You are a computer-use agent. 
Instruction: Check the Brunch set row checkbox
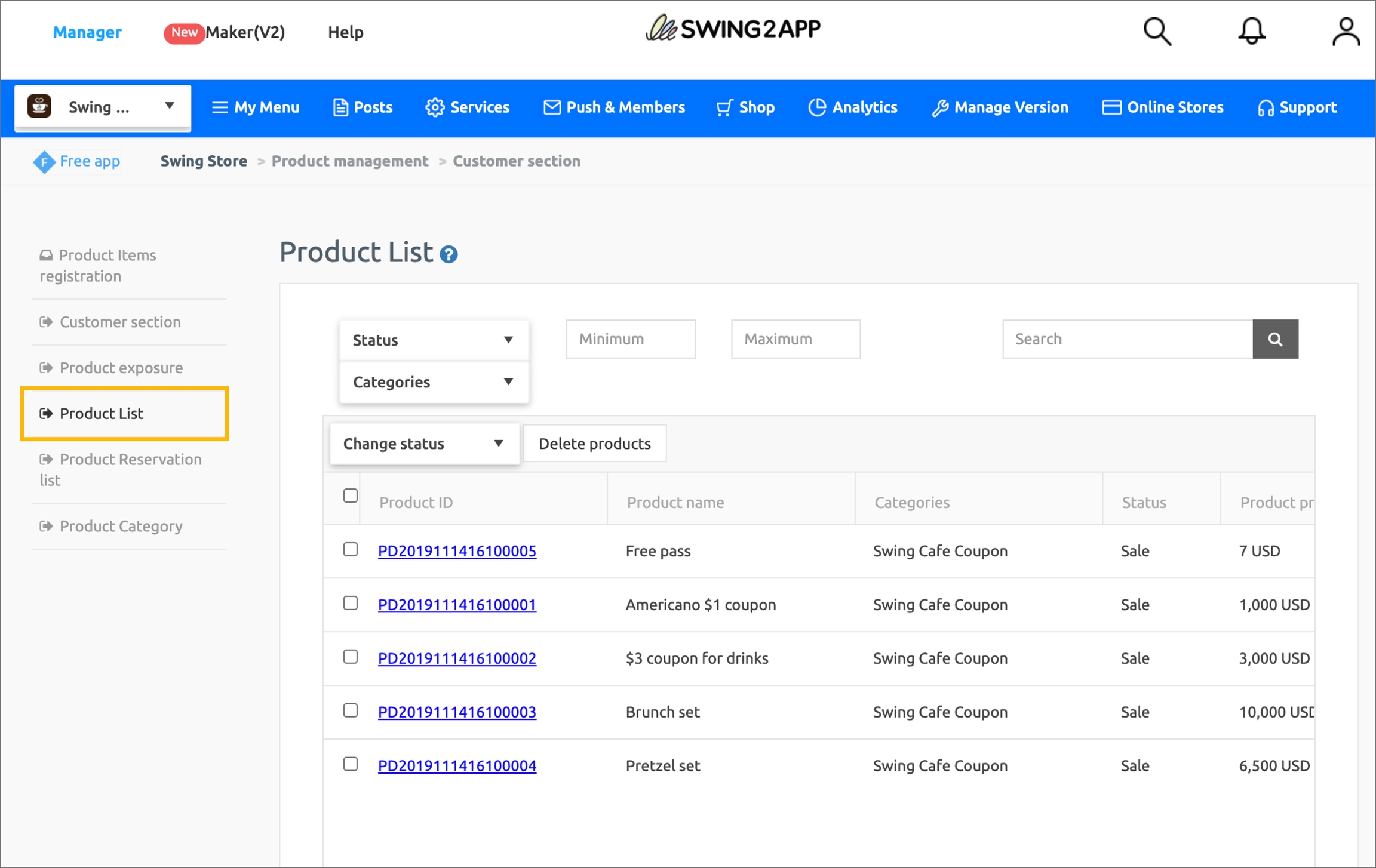coord(351,710)
